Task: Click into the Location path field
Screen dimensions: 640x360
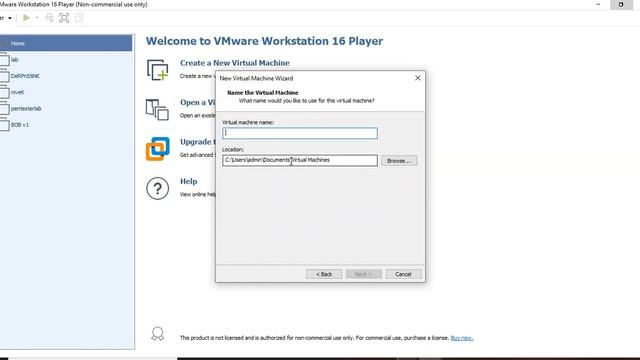Action: tap(300, 160)
